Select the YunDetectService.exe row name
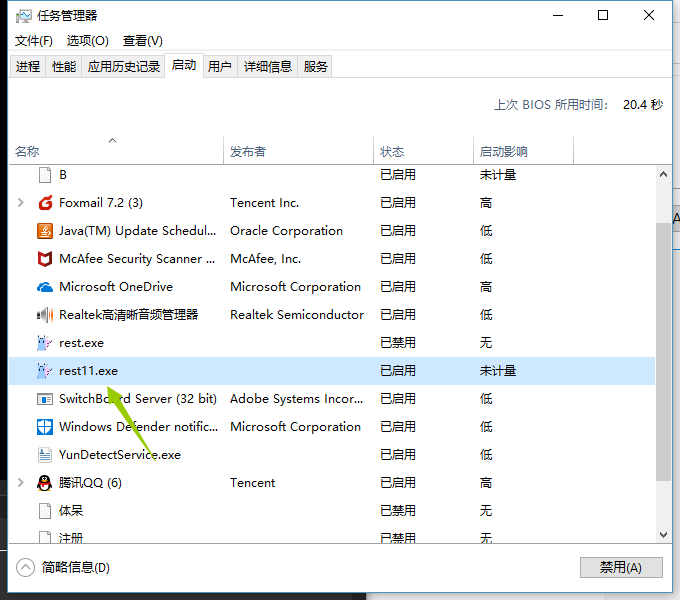 120,455
